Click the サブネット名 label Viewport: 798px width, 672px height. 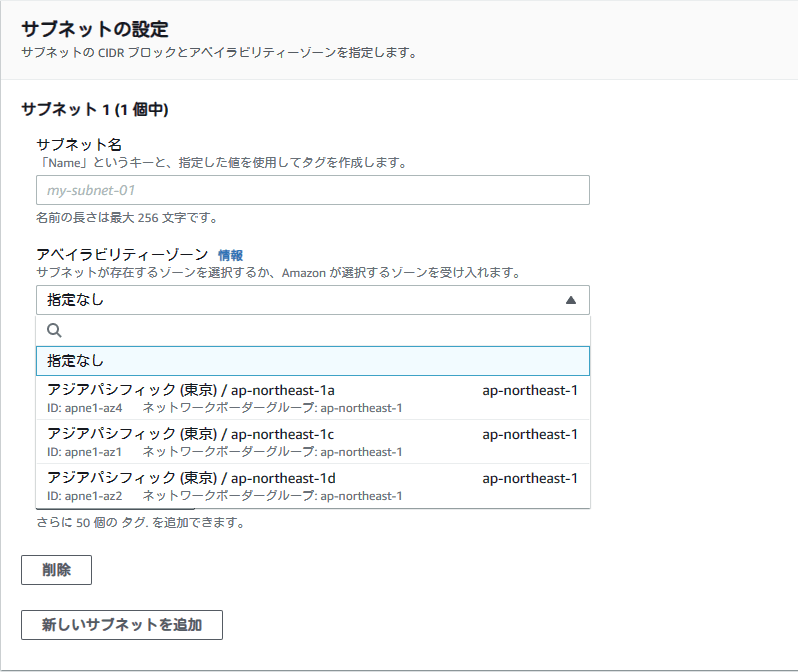79,145
